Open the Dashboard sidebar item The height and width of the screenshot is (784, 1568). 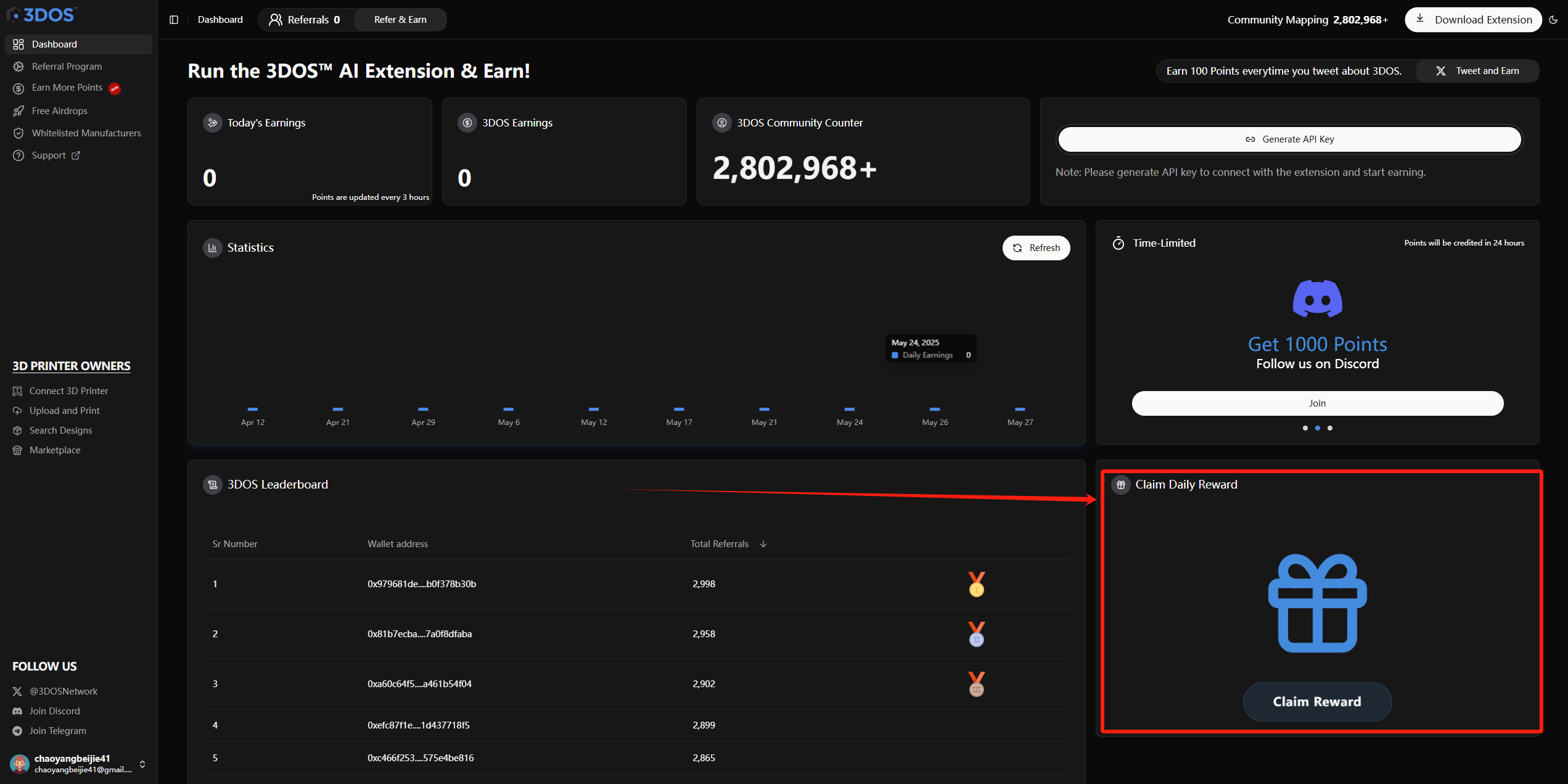coord(78,44)
